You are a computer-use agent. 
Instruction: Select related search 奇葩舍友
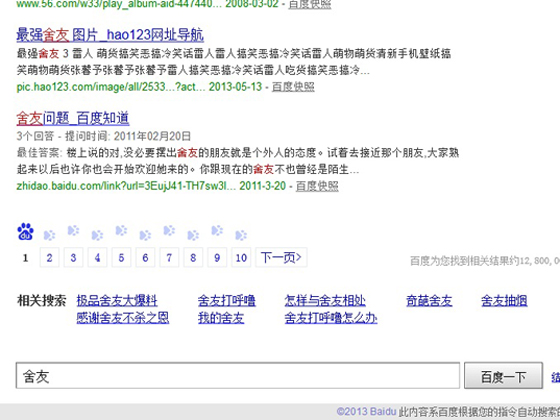(x=429, y=301)
